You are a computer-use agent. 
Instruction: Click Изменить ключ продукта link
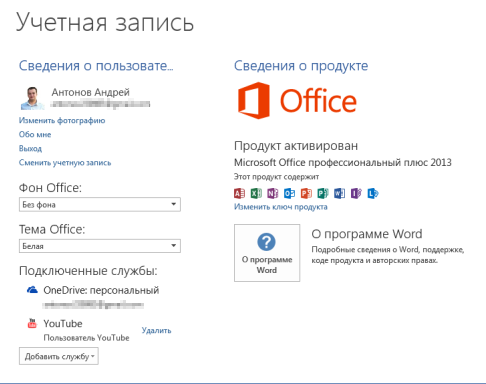coord(281,207)
